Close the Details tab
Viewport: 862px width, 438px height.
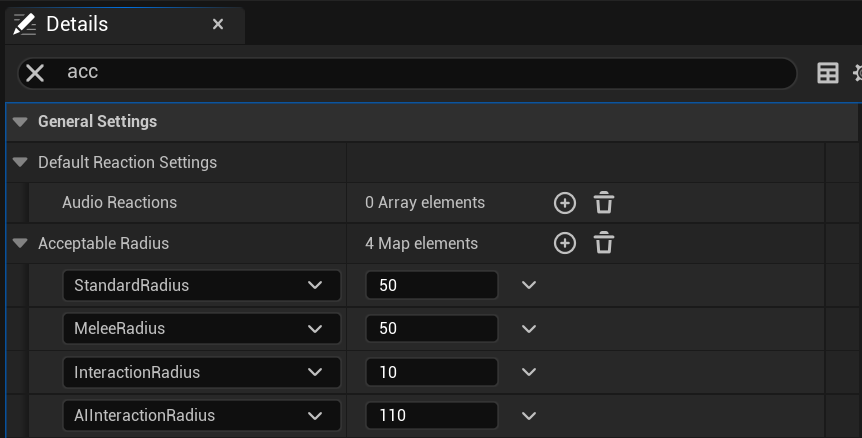coord(218,24)
